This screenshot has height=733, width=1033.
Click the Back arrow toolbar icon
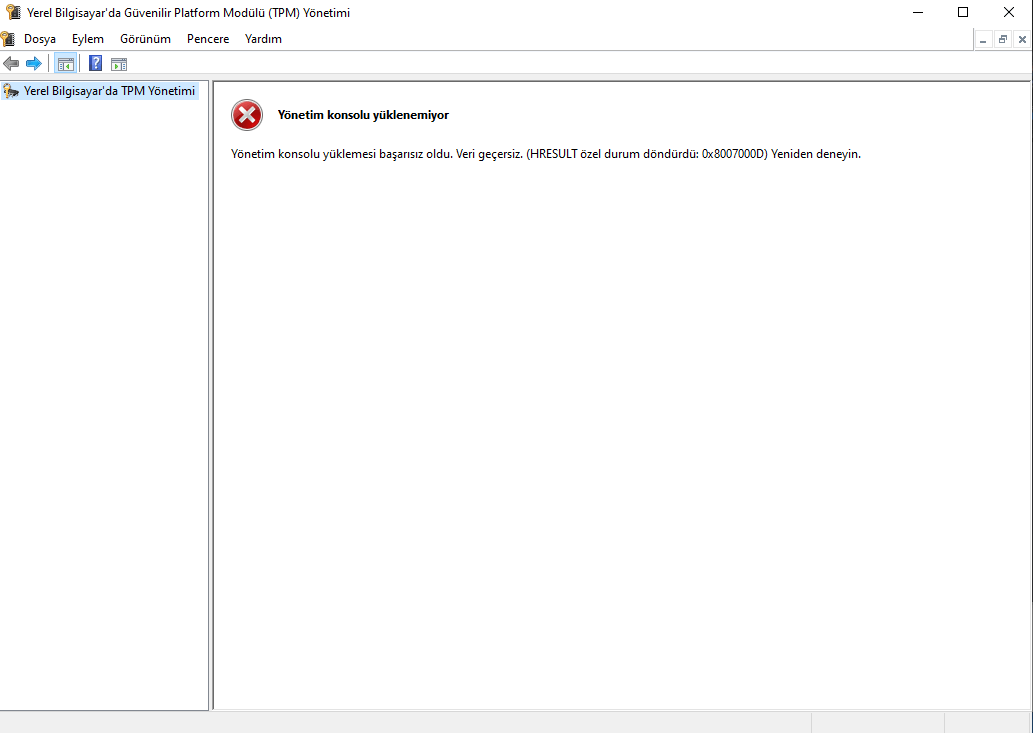tap(11, 64)
